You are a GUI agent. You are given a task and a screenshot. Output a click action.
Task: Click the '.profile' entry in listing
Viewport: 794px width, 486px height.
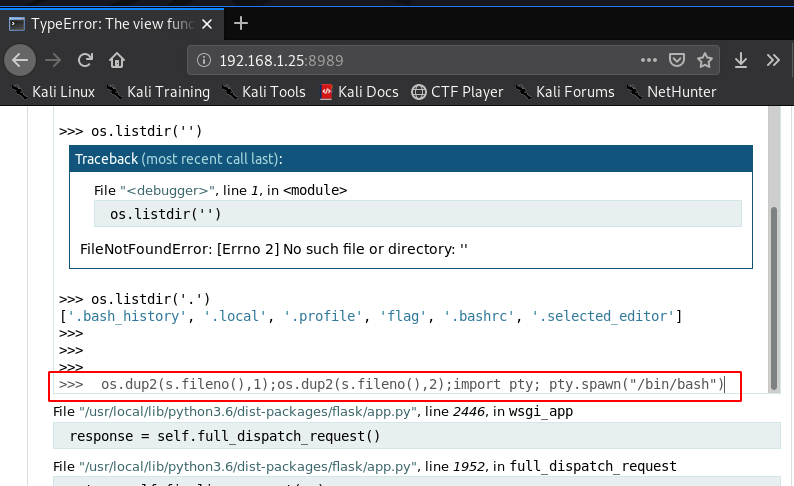(324, 316)
